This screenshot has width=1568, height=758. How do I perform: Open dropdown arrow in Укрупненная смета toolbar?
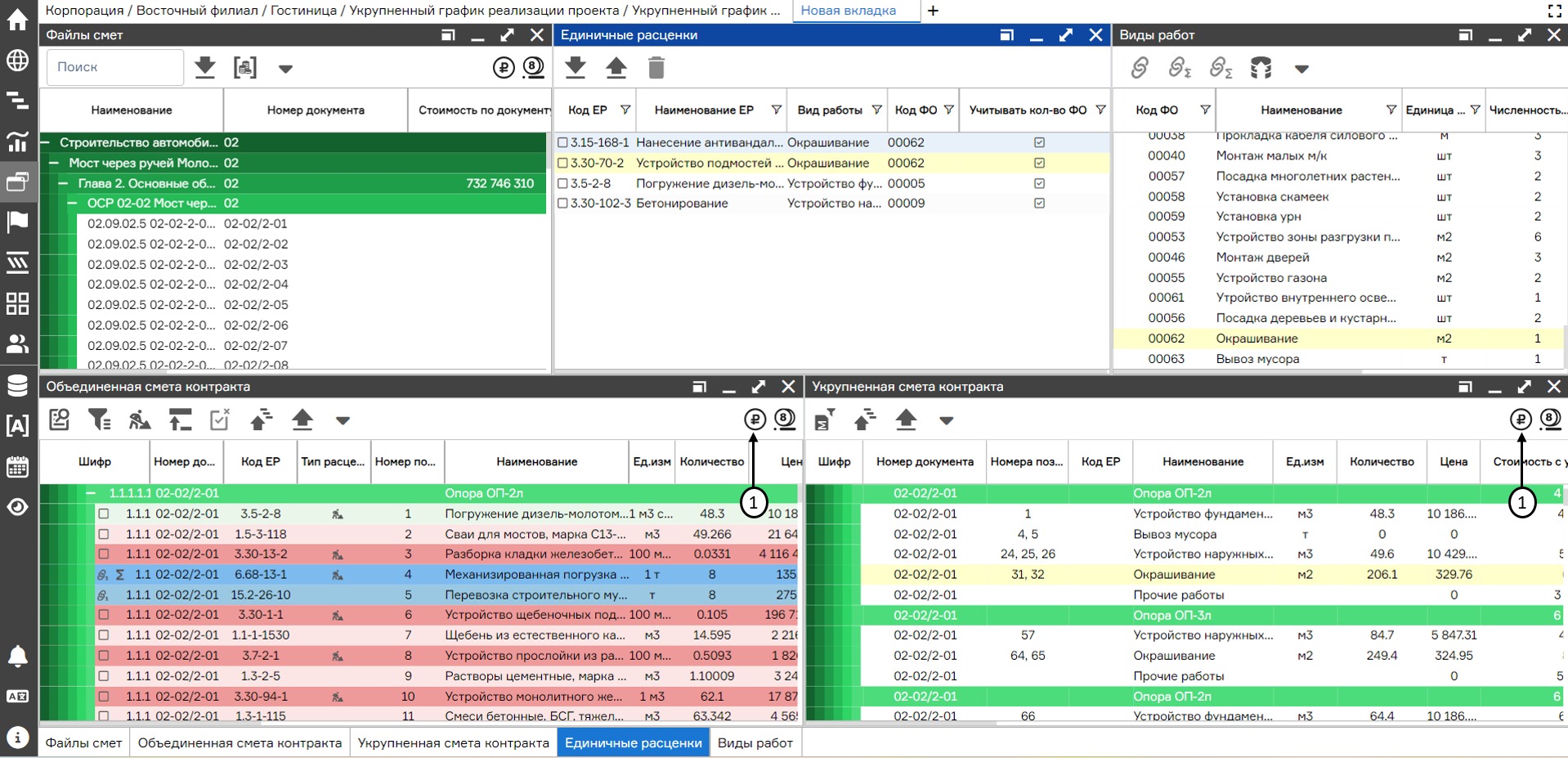tap(946, 420)
